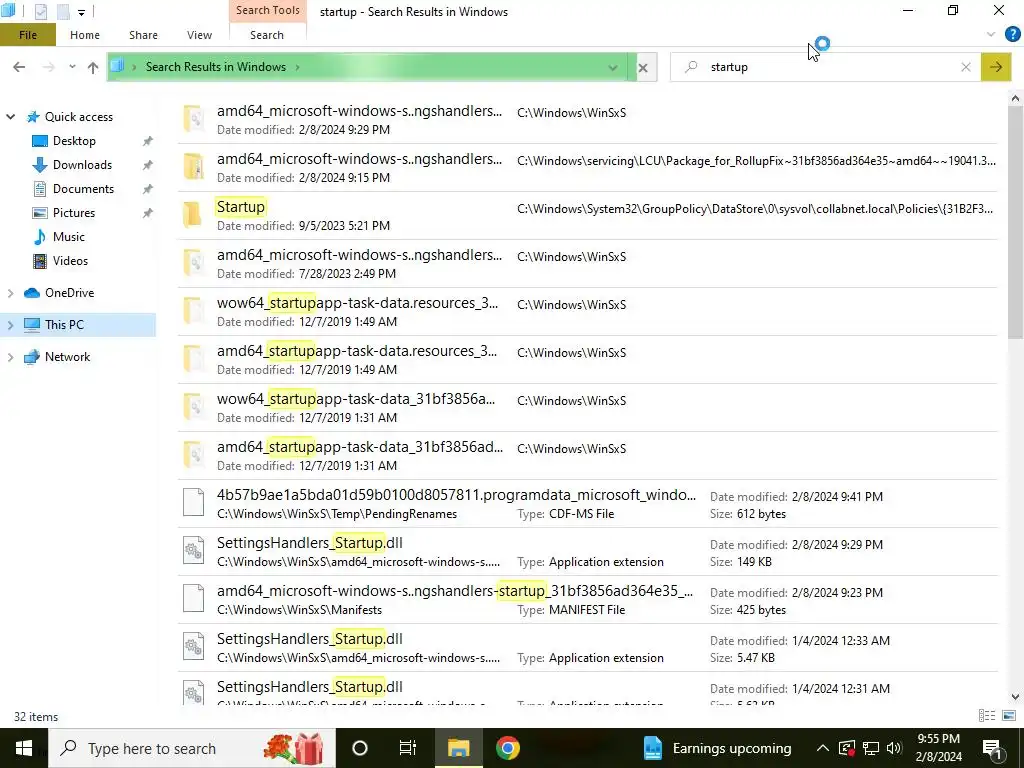Select SettingsHandlers_Startup.dll sized 5.47 KB

[x=588, y=647]
